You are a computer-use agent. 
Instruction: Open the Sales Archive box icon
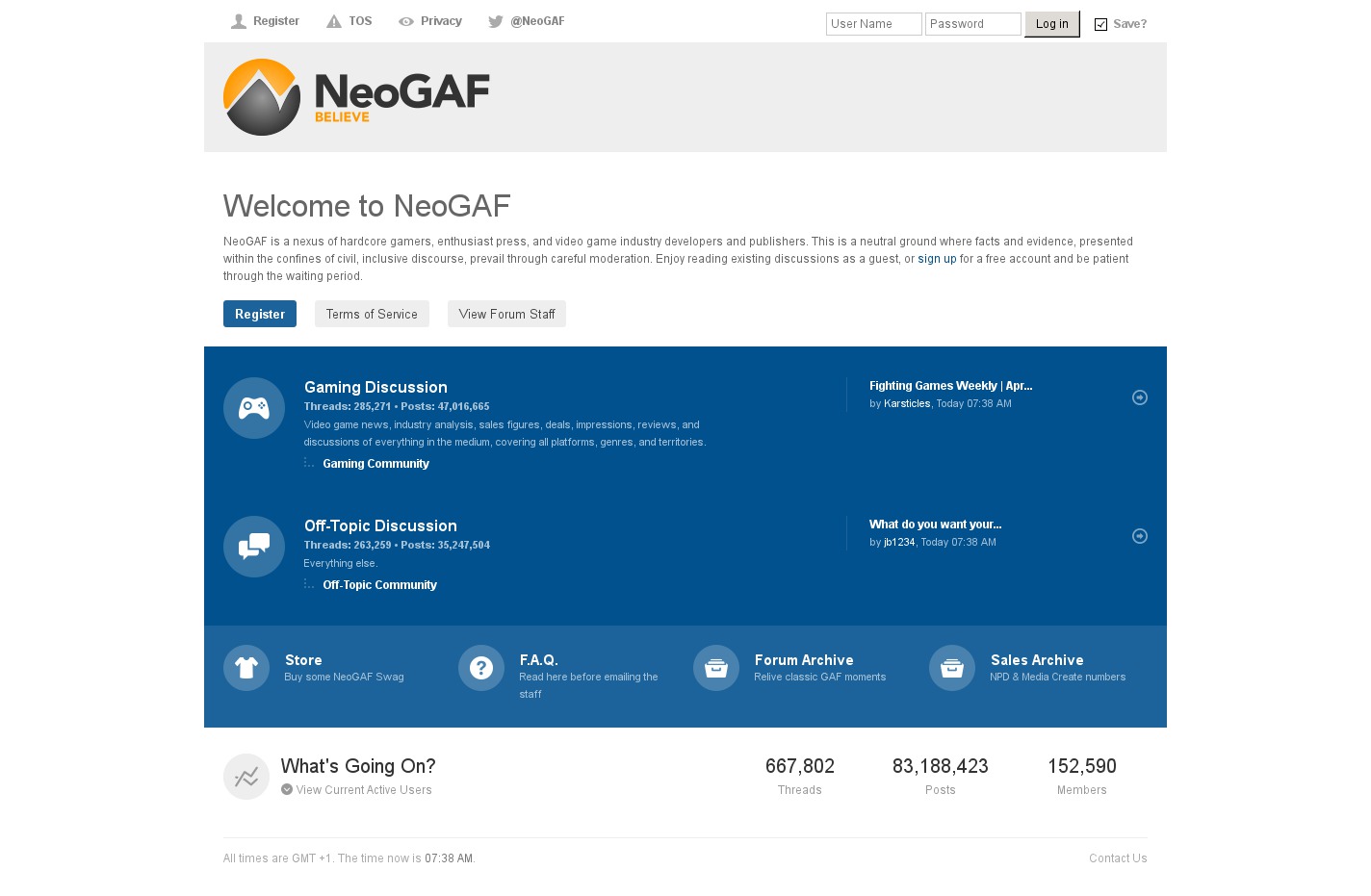click(x=952, y=668)
